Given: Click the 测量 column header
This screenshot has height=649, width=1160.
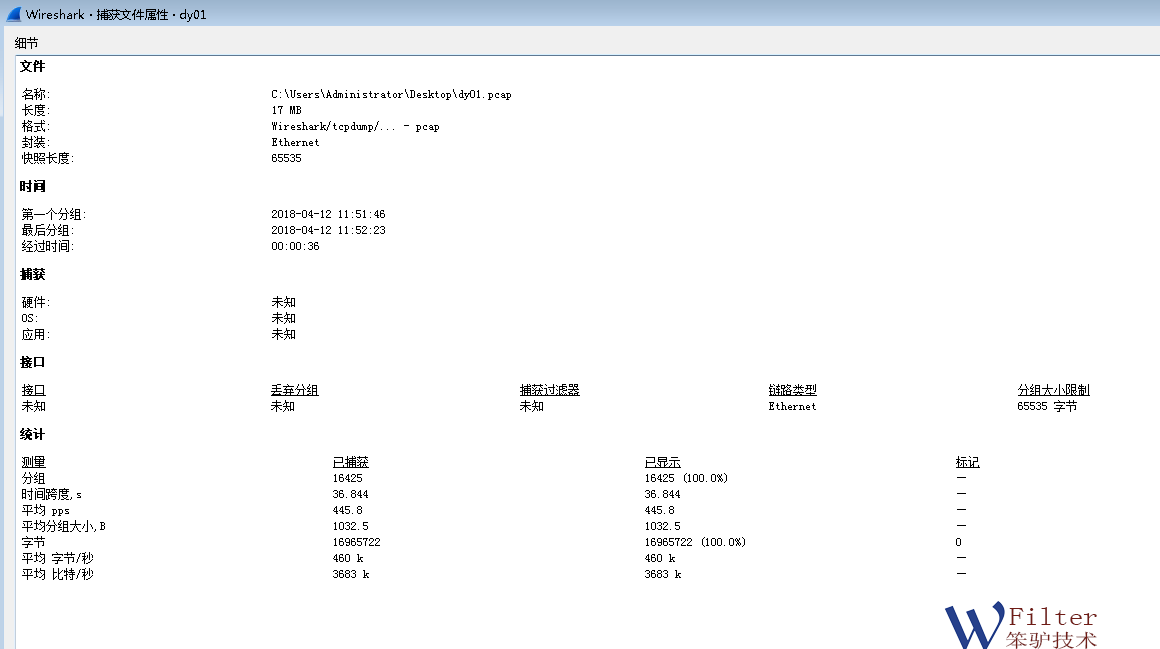Looking at the screenshot, I should [34, 462].
